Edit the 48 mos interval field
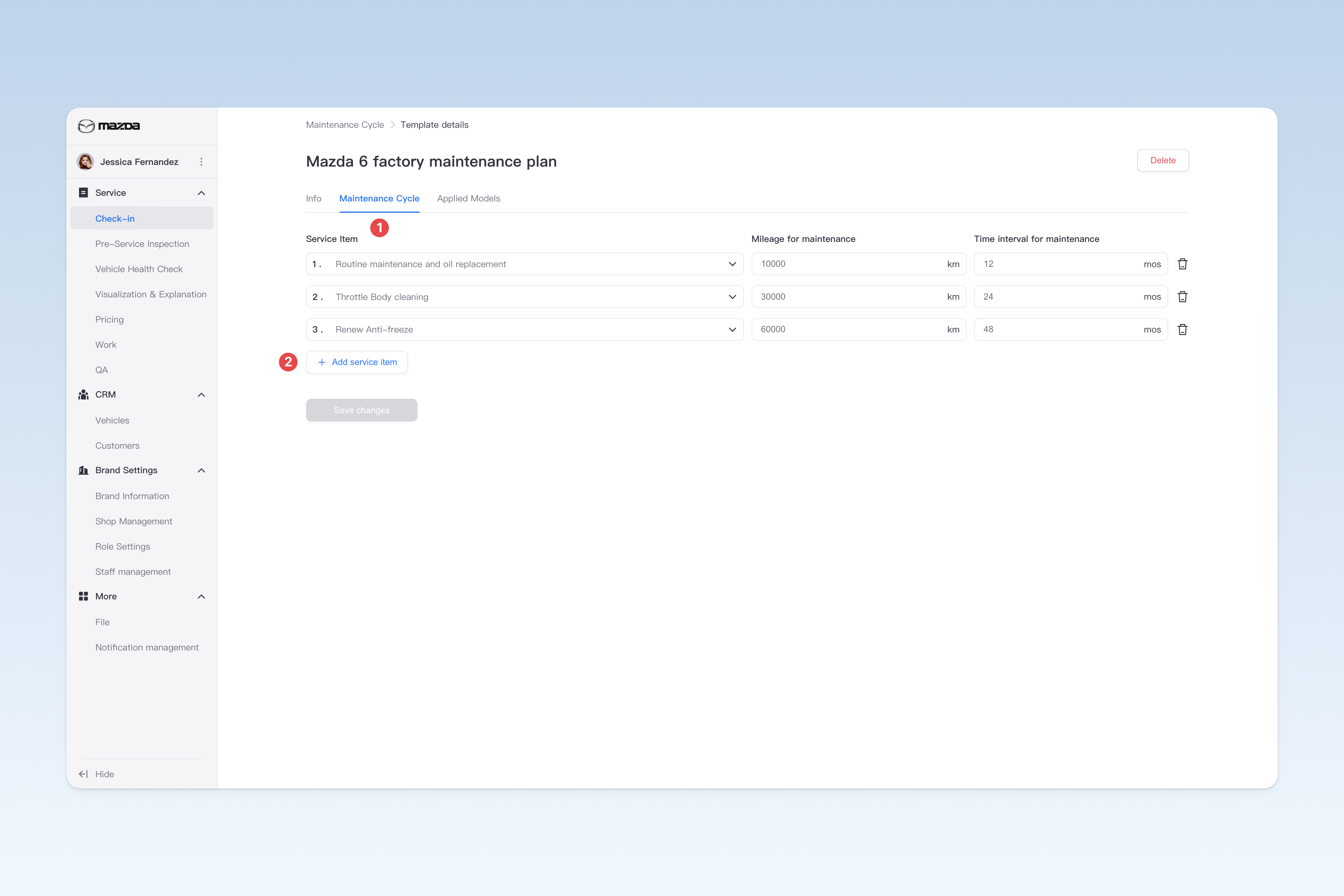Viewport: 1344px width, 896px height. (1071, 329)
